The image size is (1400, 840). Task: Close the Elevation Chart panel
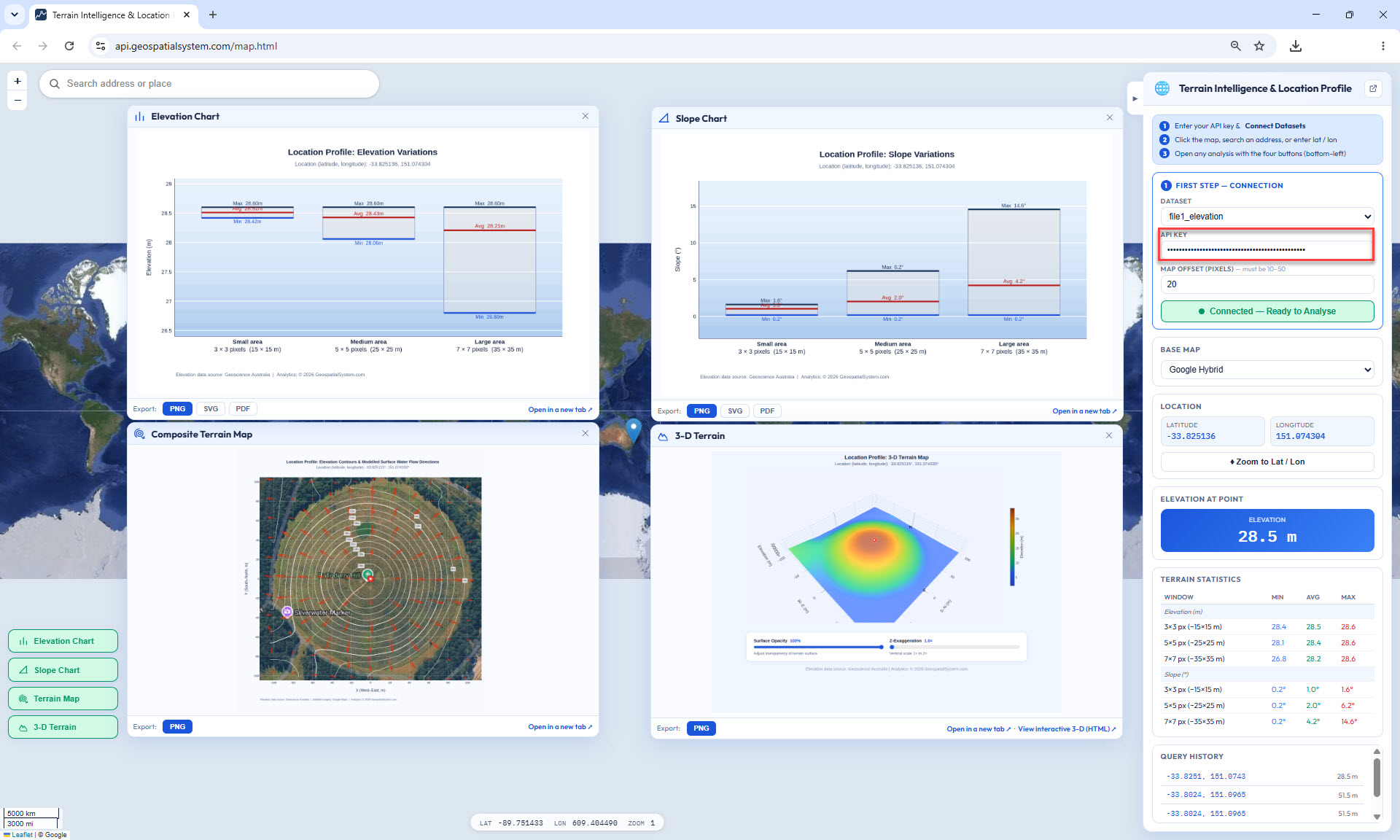pyautogui.click(x=585, y=116)
